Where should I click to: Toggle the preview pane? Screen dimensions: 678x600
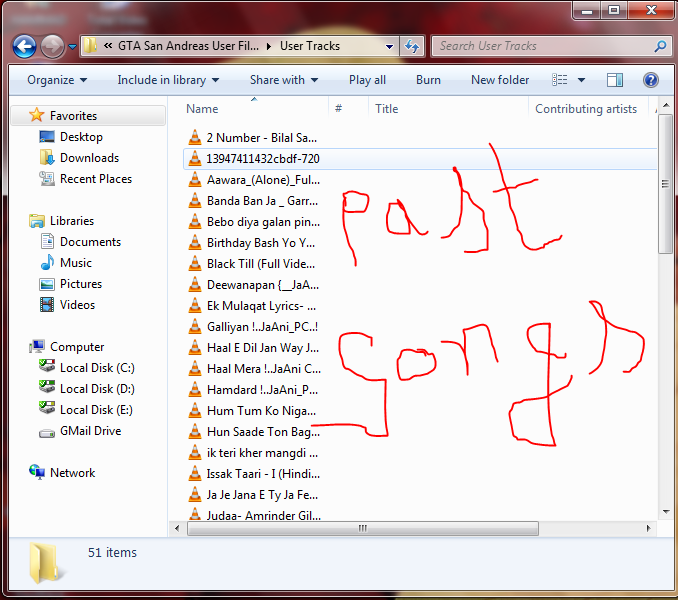(615, 80)
